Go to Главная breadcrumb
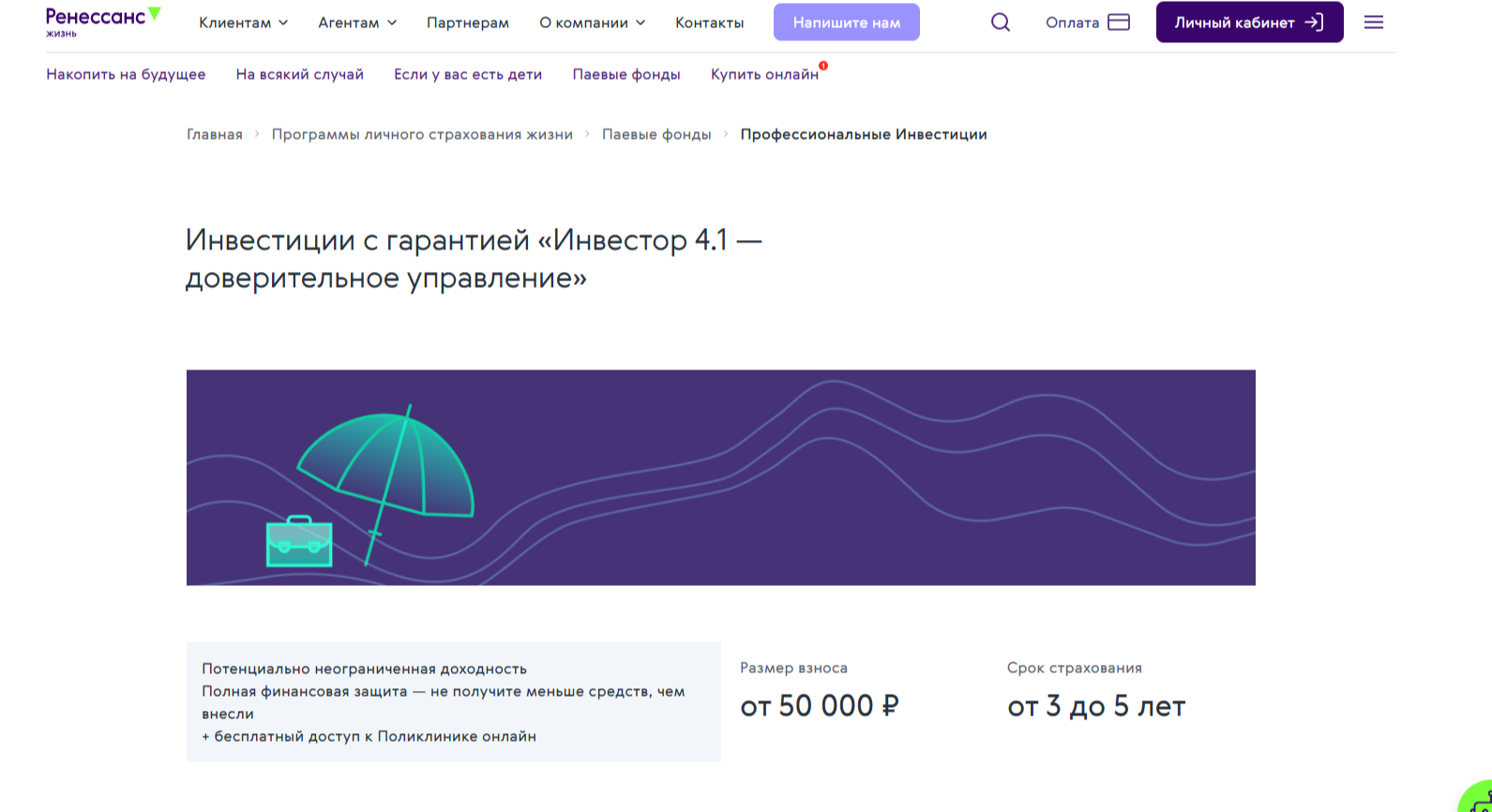The width and height of the screenshot is (1492, 812). tap(215, 134)
